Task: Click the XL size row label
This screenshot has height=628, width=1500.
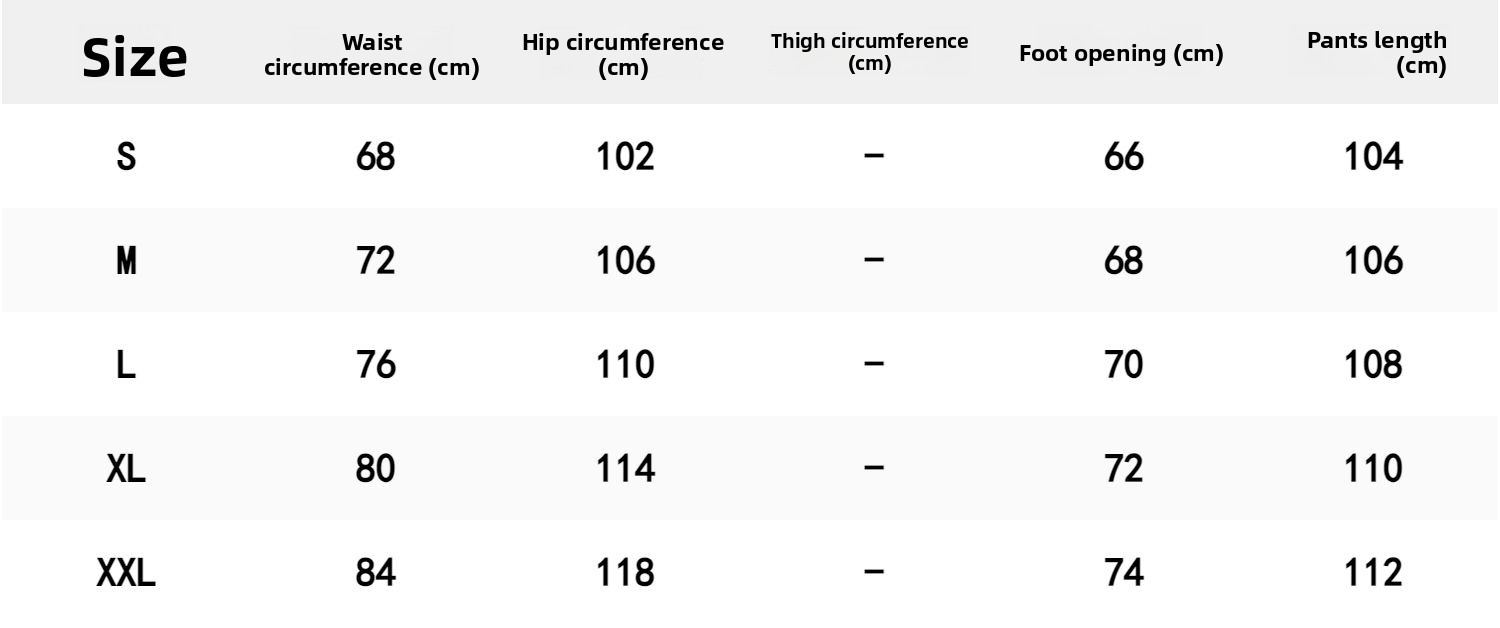Action: coord(126,469)
